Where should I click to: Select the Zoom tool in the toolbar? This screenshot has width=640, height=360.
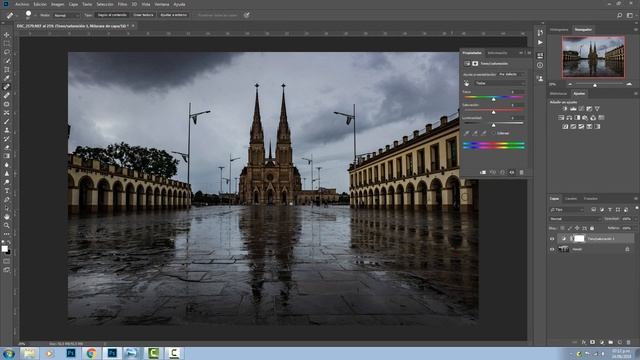(7, 225)
